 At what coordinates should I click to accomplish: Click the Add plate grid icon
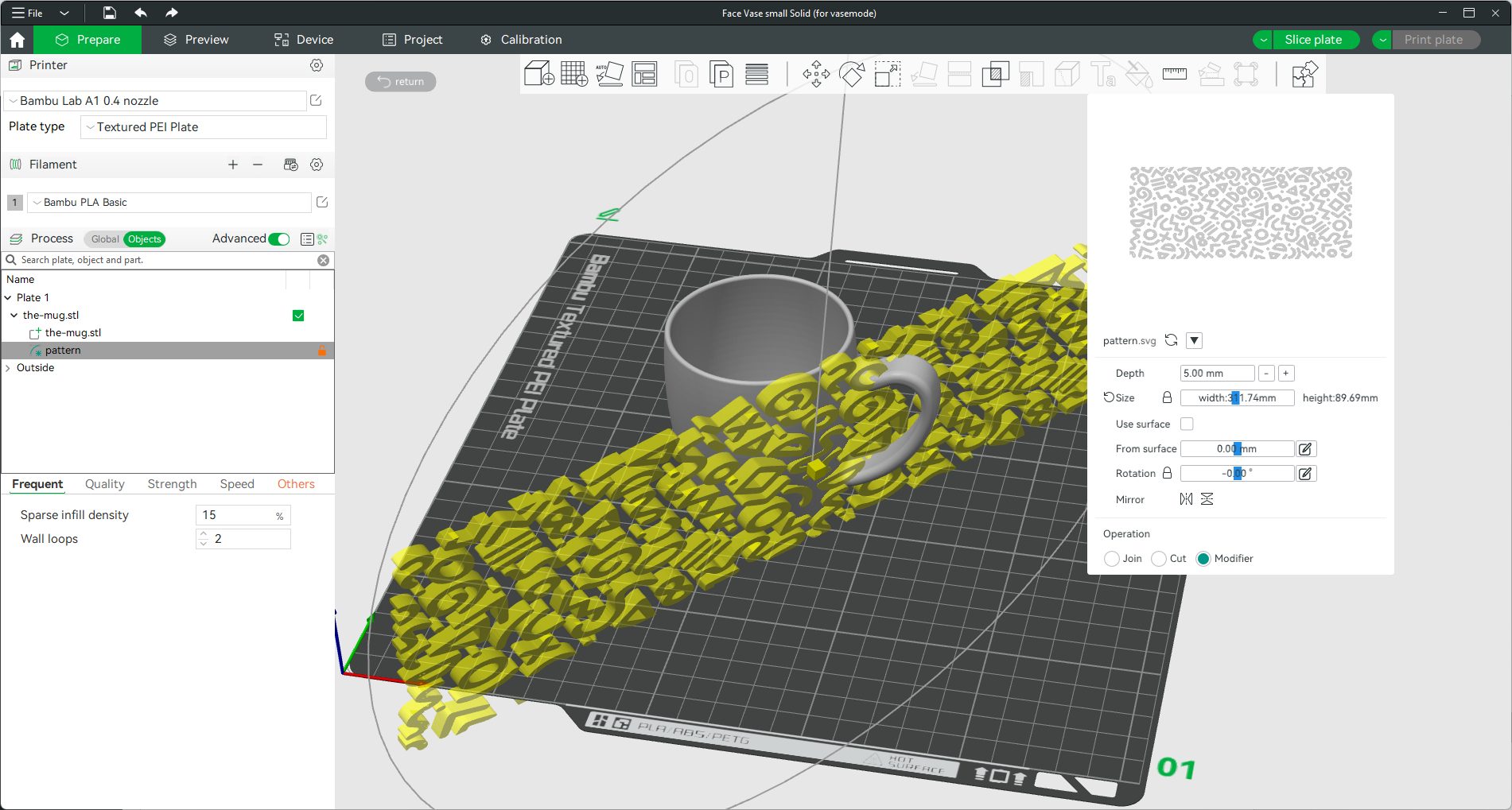point(574,75)
